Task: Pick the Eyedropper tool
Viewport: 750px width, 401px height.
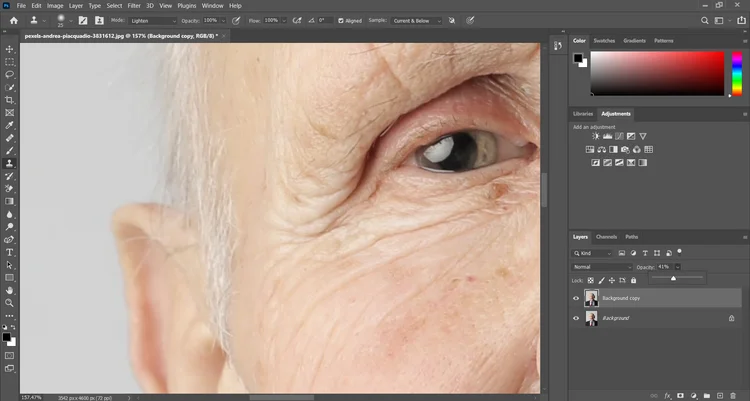Action: point(10,125)
